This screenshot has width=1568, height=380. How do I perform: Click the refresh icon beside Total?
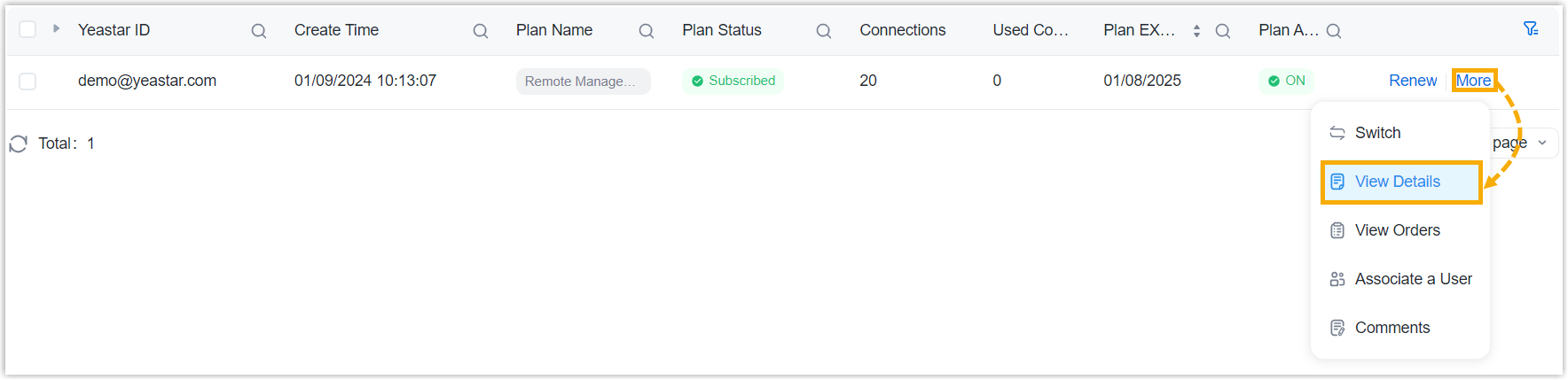pyautogui.click(x=19, y=143)
